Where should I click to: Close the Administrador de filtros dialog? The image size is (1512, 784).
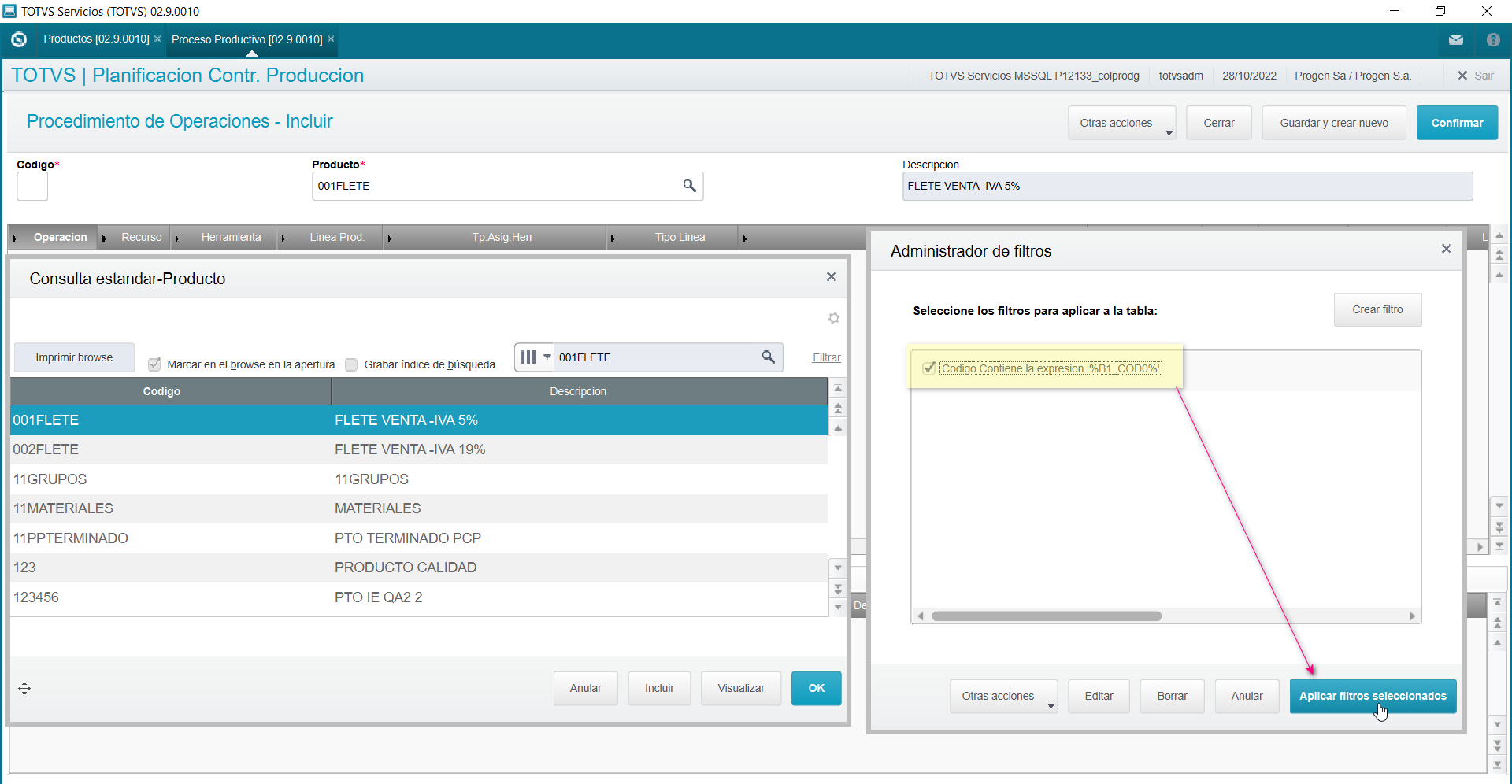(1446, 249)
